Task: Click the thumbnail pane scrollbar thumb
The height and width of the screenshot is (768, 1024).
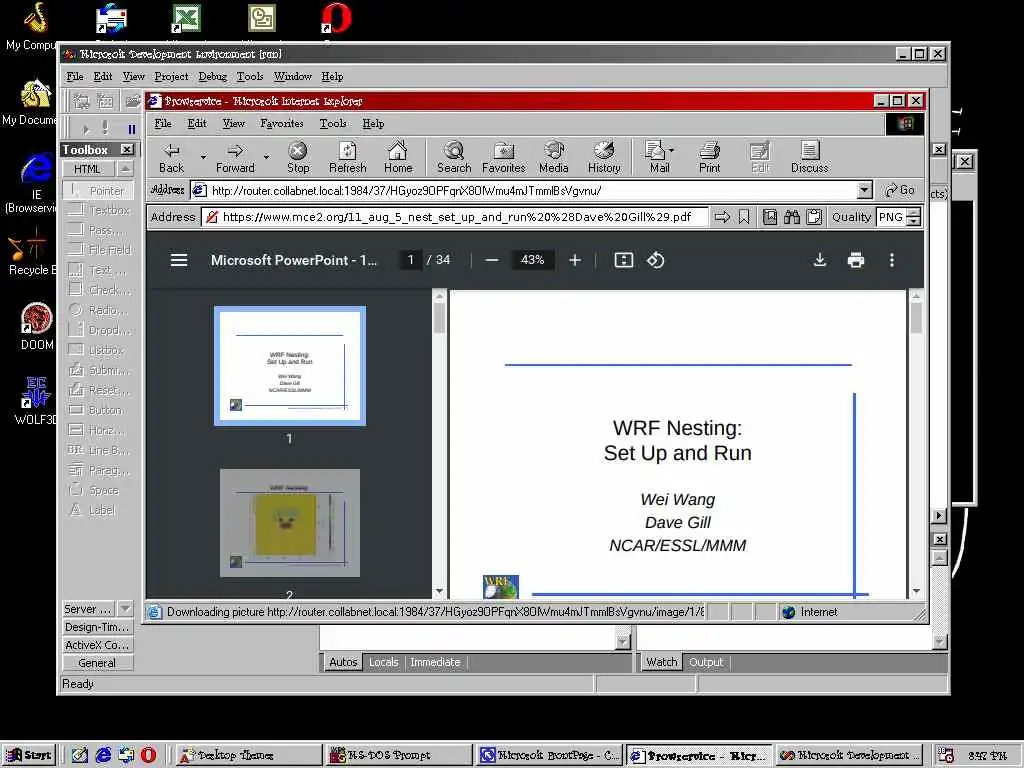Action: (x=440, y=318)
